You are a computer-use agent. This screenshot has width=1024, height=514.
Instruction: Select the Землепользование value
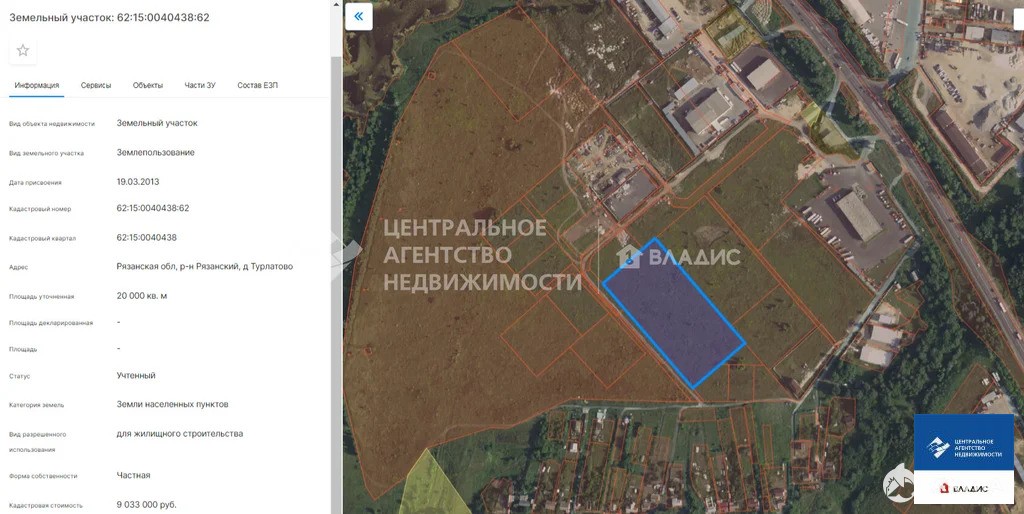tap(155, 153)
